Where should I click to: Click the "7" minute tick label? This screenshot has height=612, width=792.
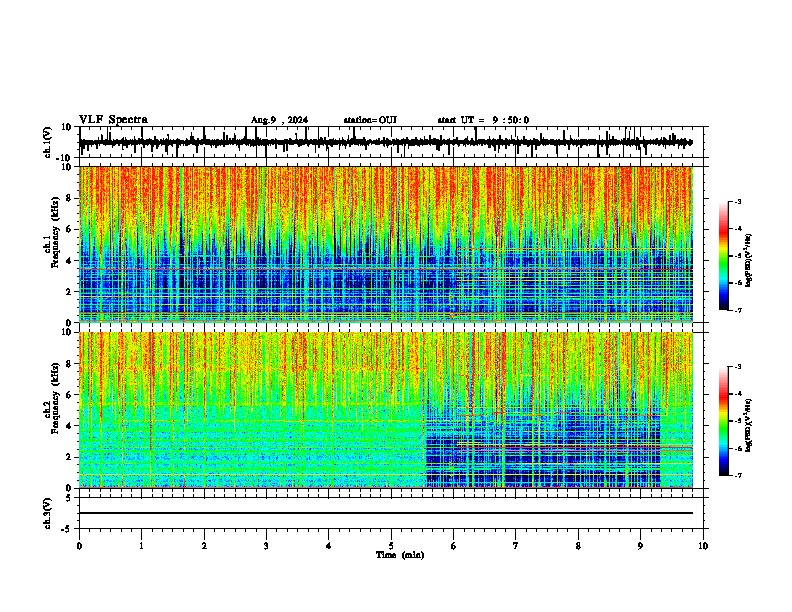click(x=516, y=546)
